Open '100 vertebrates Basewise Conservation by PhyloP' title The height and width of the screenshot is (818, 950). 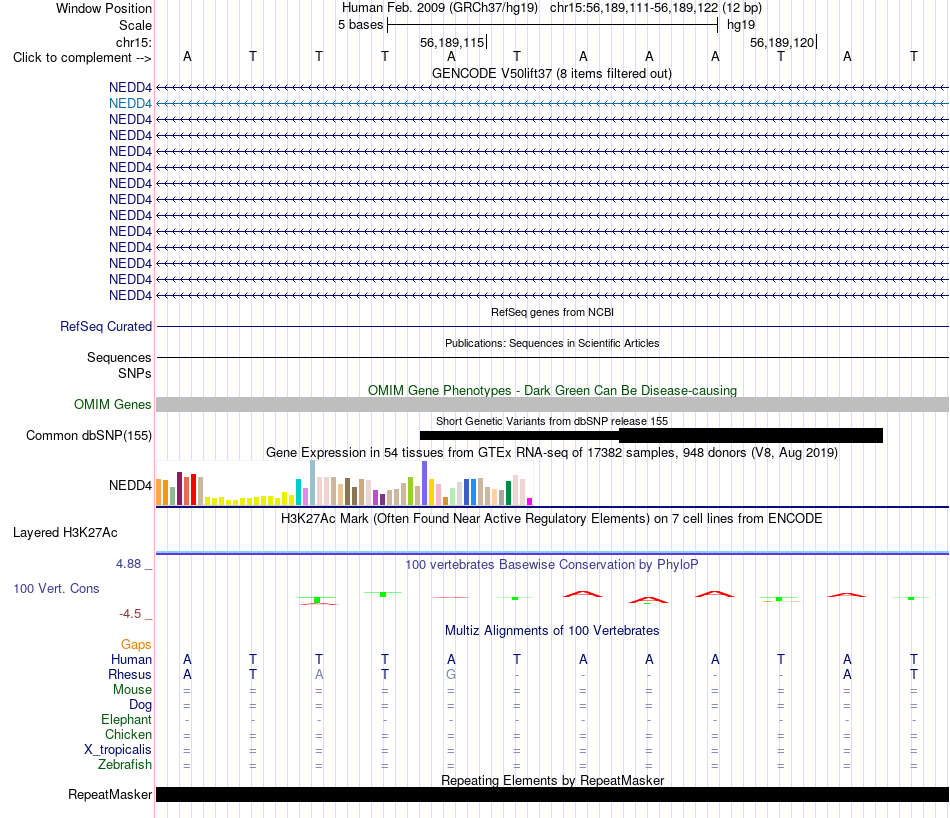click(x=552, y=565)
